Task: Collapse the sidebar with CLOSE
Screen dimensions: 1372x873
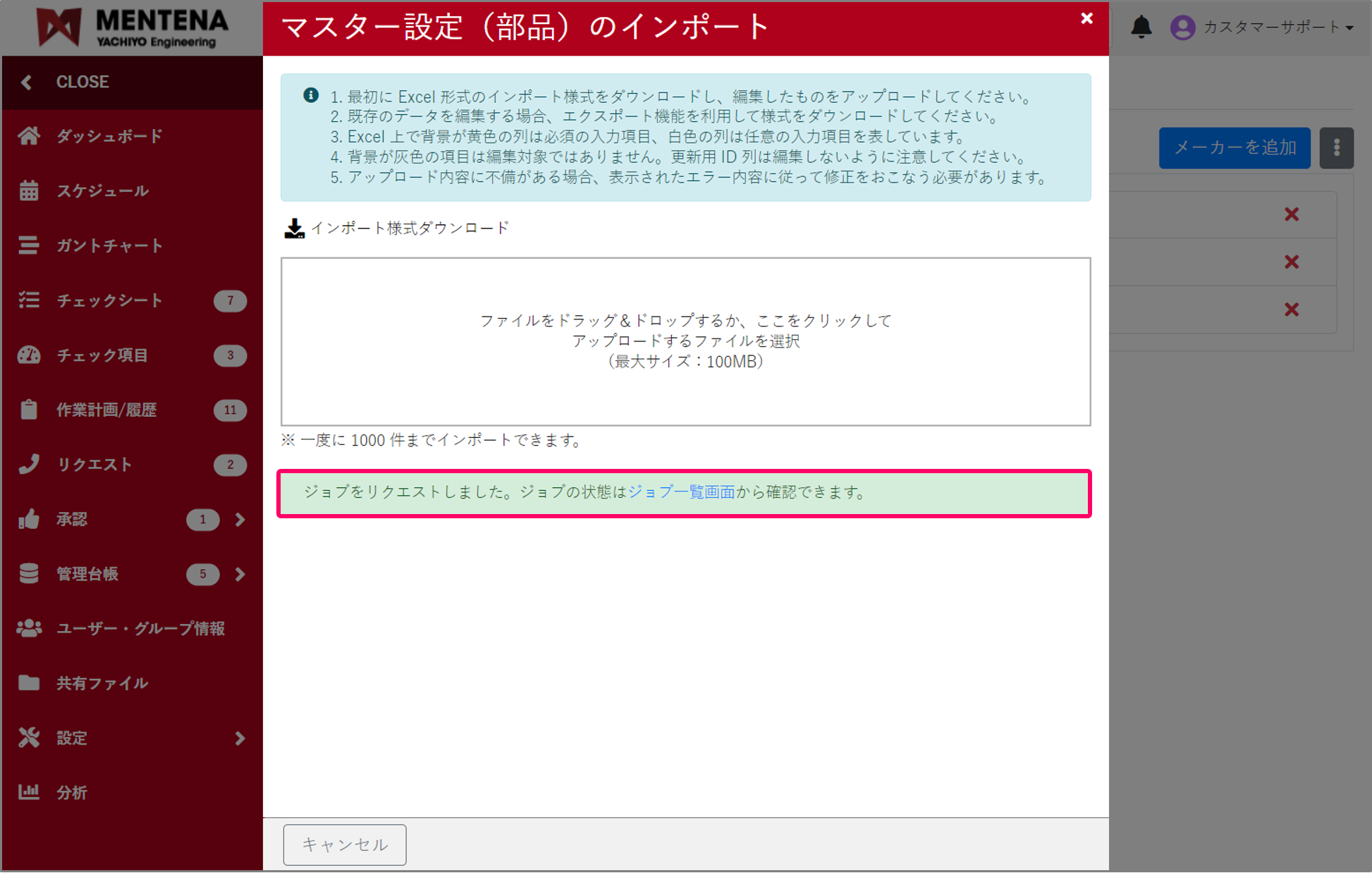Action: pyautogui.click(x=82, y=82)
